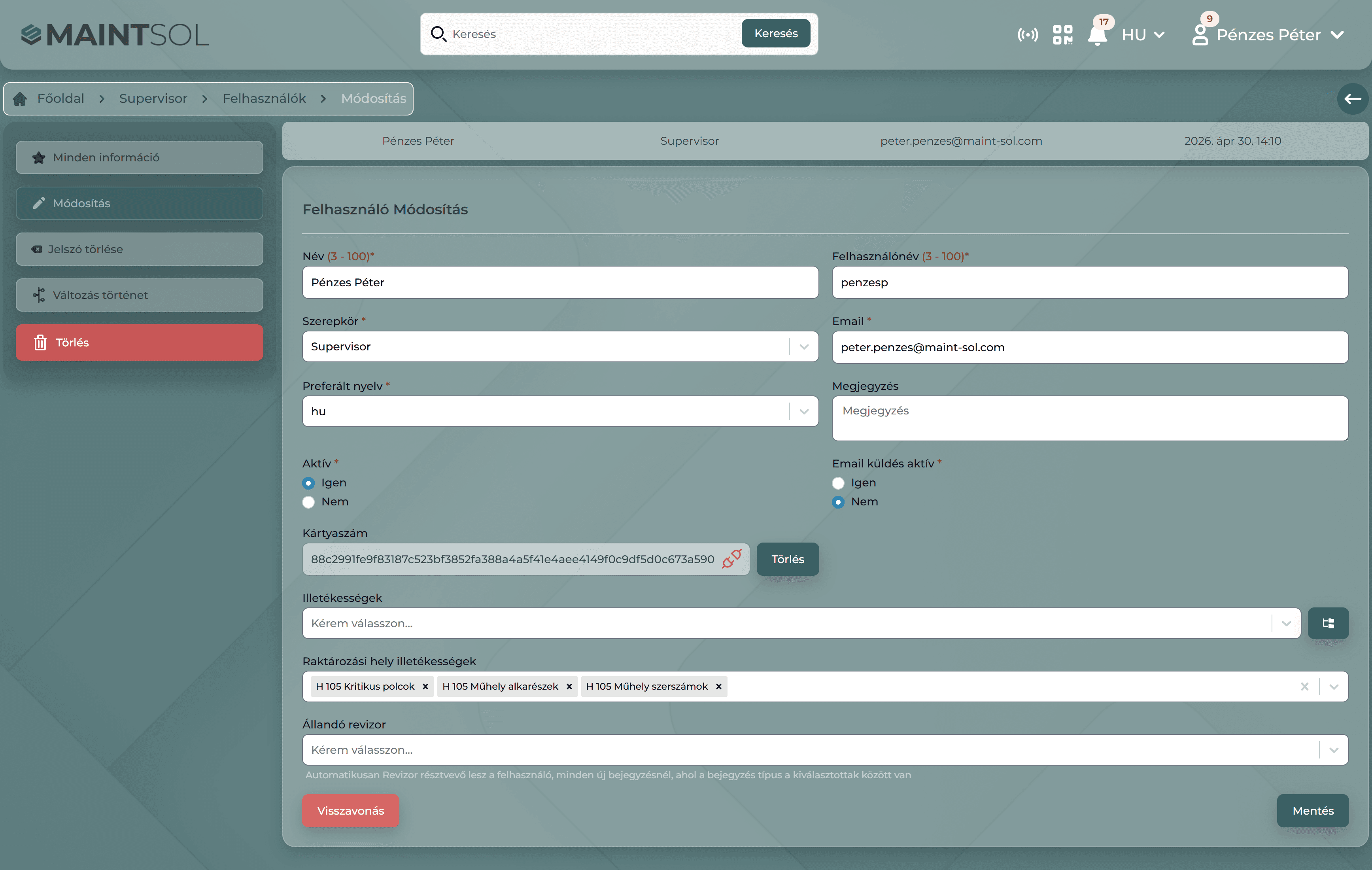
Task: Click the MAINTSOL logo
Action: (115, 34)
